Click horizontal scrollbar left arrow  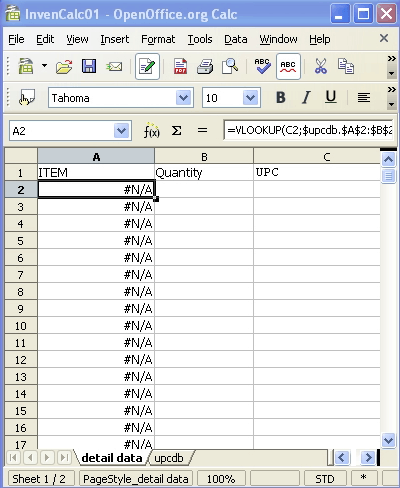click(x=342, y=458)
